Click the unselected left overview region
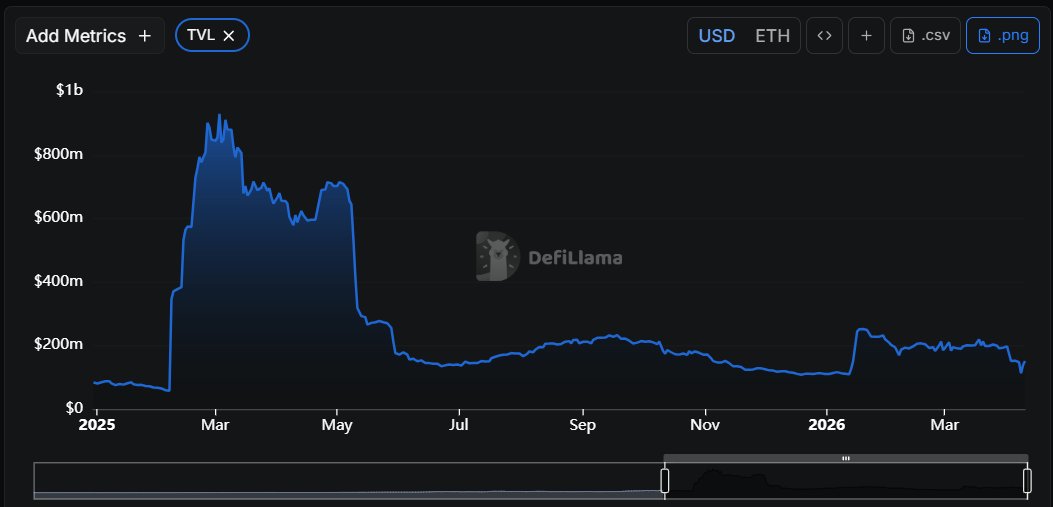This screenshot has width=1053, height=507. tap(348, 481)
